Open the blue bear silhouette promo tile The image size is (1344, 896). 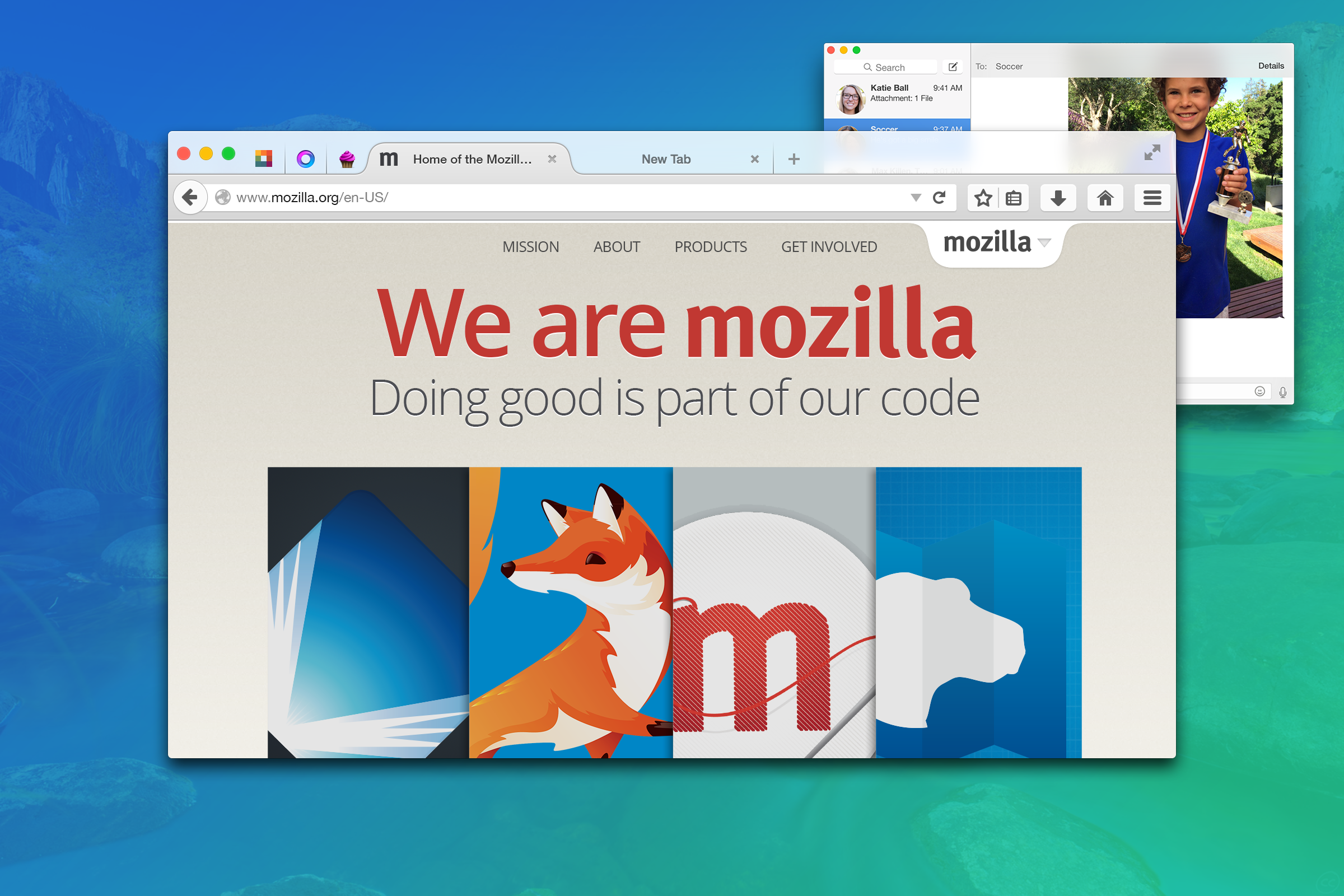979,613
